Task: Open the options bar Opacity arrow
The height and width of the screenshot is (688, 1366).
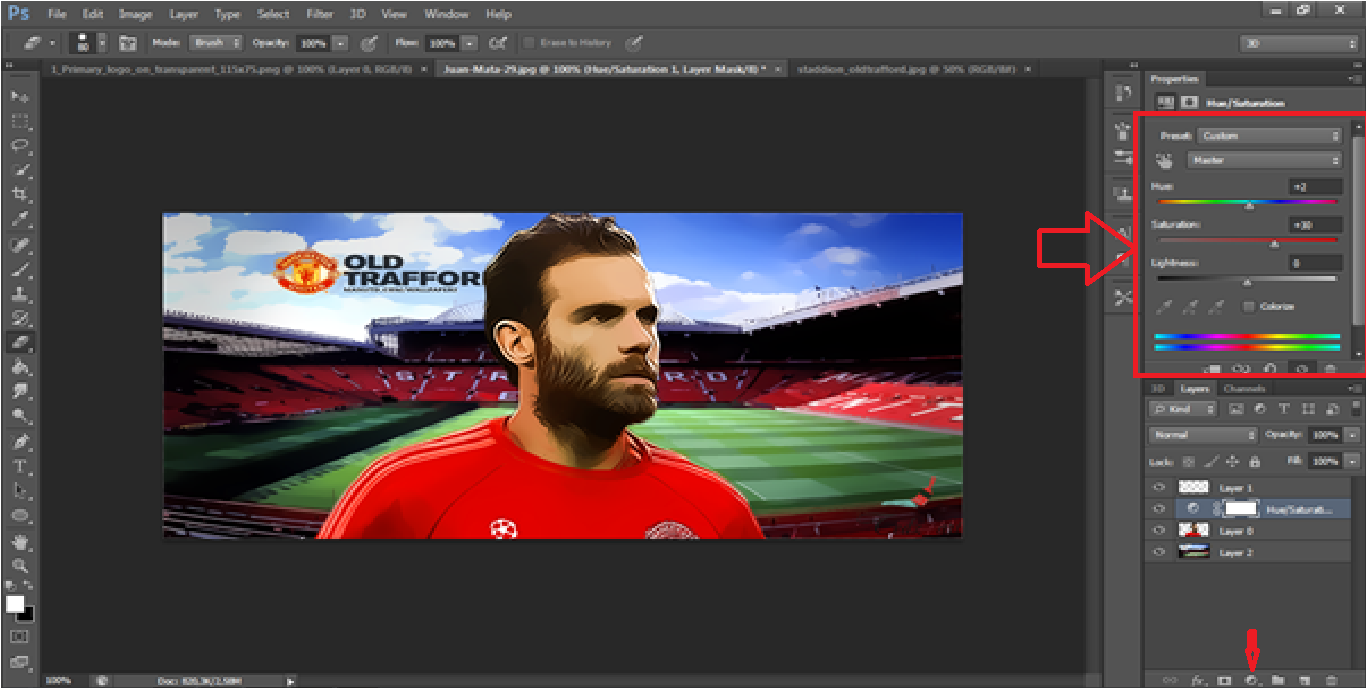Action: (x=341, y=43)
